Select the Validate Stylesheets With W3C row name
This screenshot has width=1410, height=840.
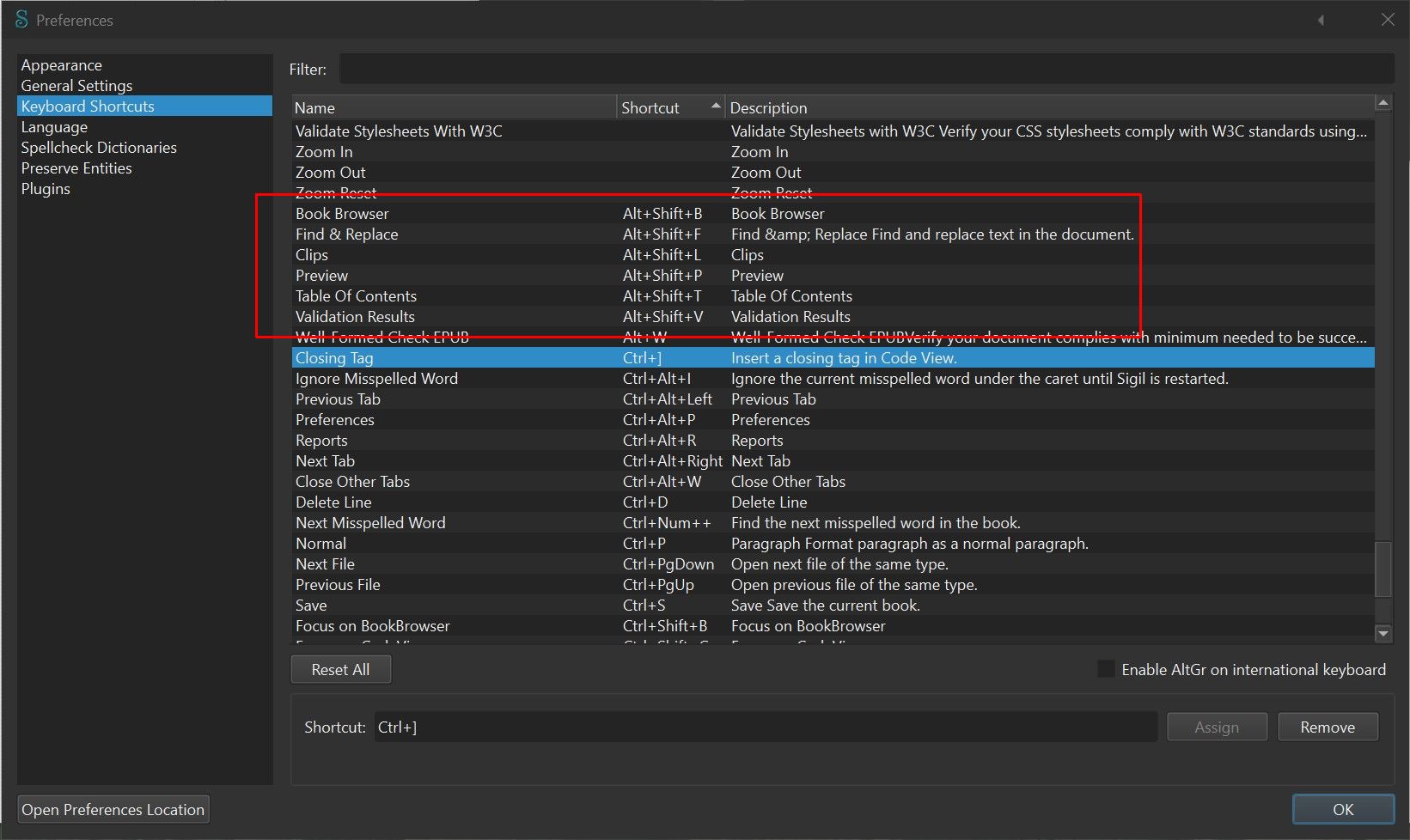click(399, 131)
